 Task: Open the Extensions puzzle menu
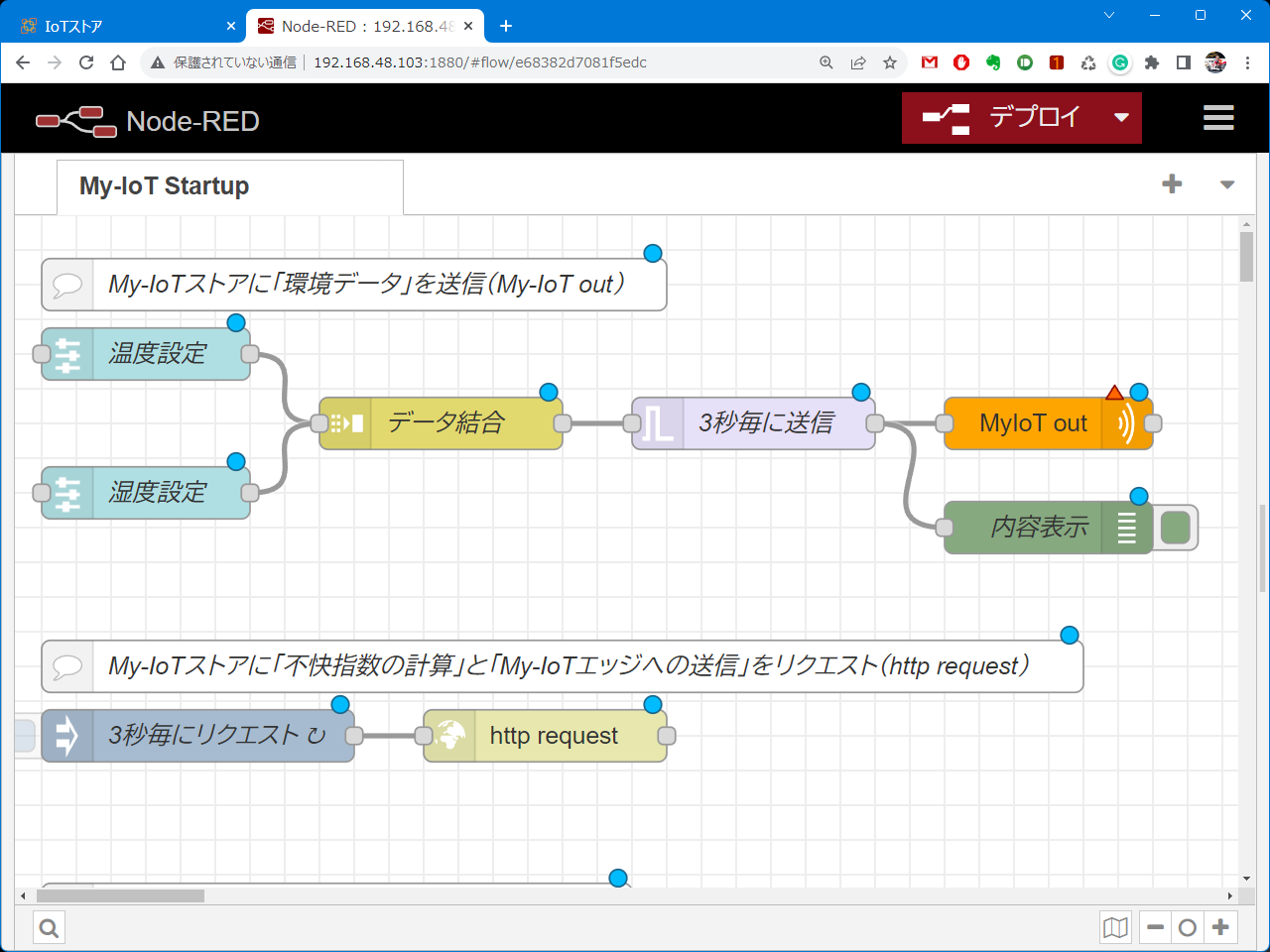(1152, 62)
